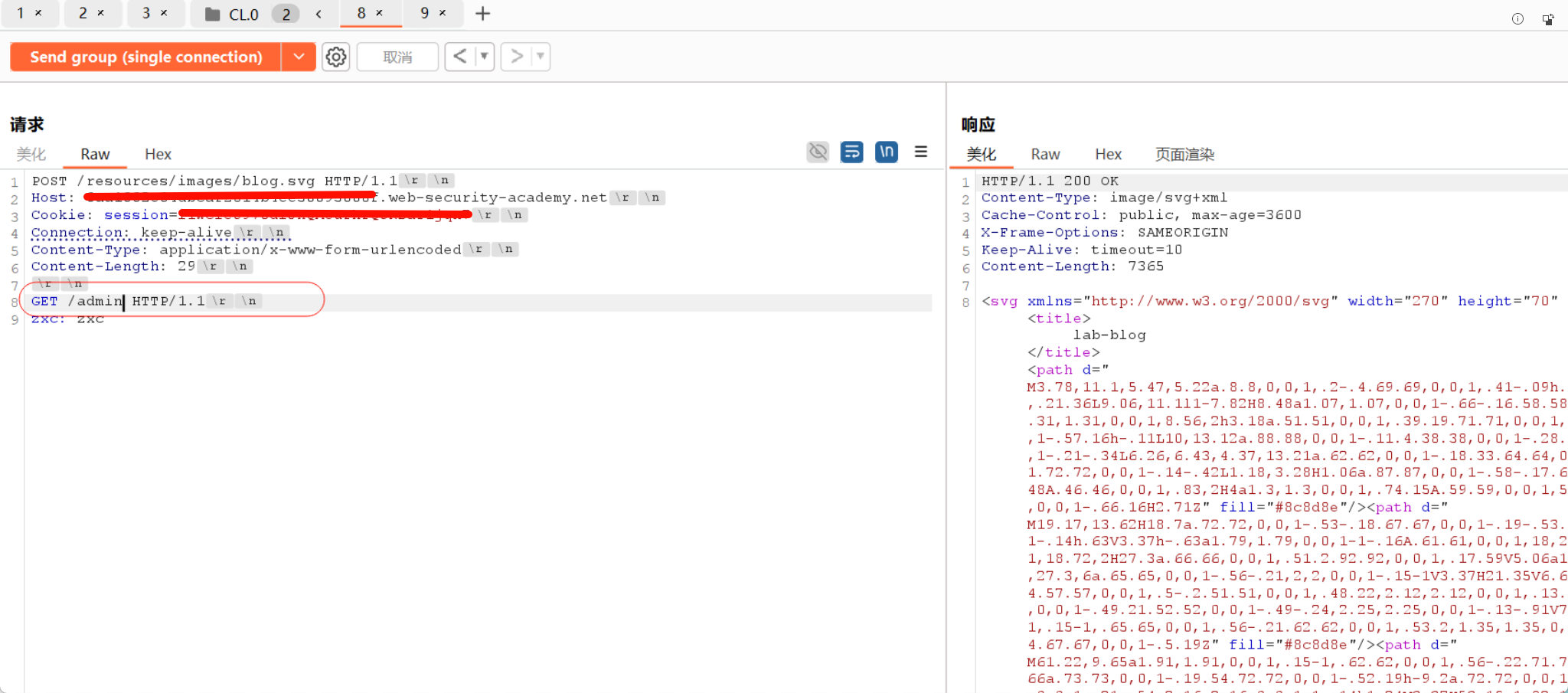Click response status line 'HTTP/1.1 200 OK'

click(x=1050, y=181)
